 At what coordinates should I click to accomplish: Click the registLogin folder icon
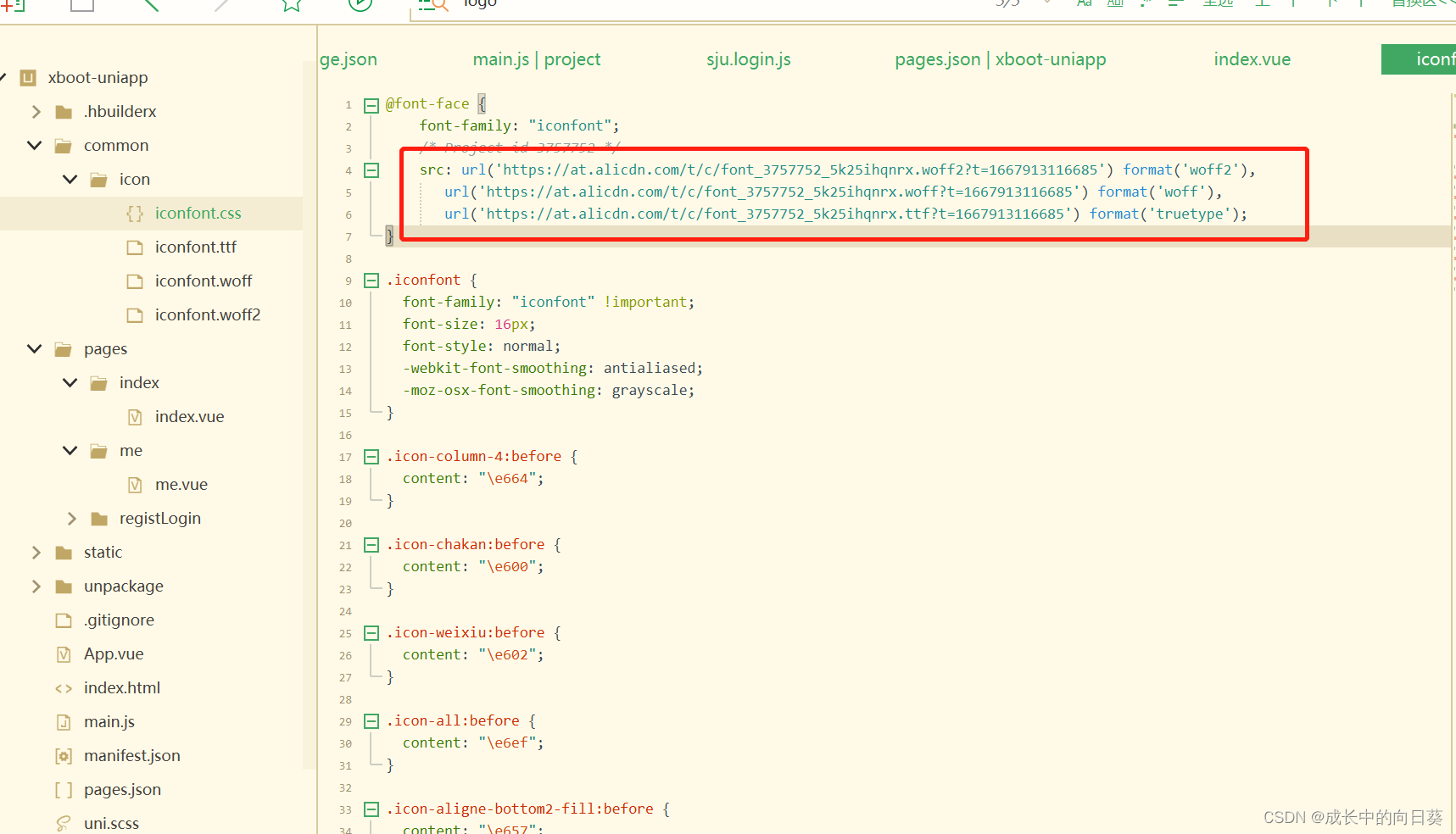(x=99, y=519)
